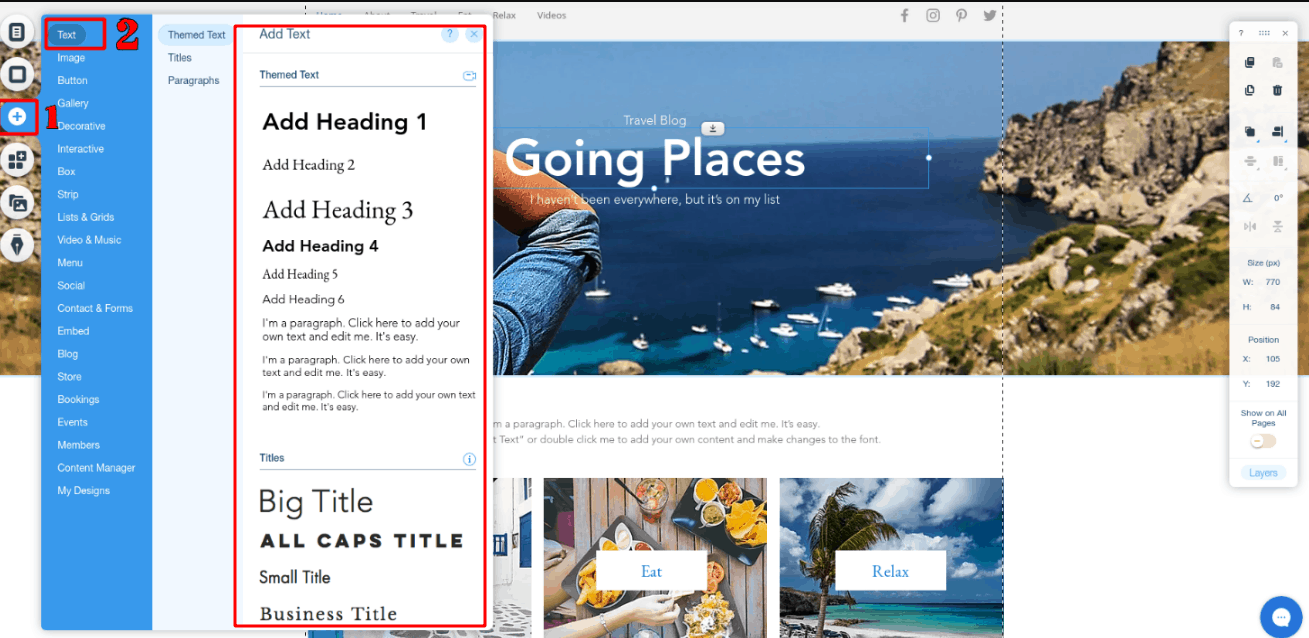Delete the element using the trash icon

click(1277, 91)
